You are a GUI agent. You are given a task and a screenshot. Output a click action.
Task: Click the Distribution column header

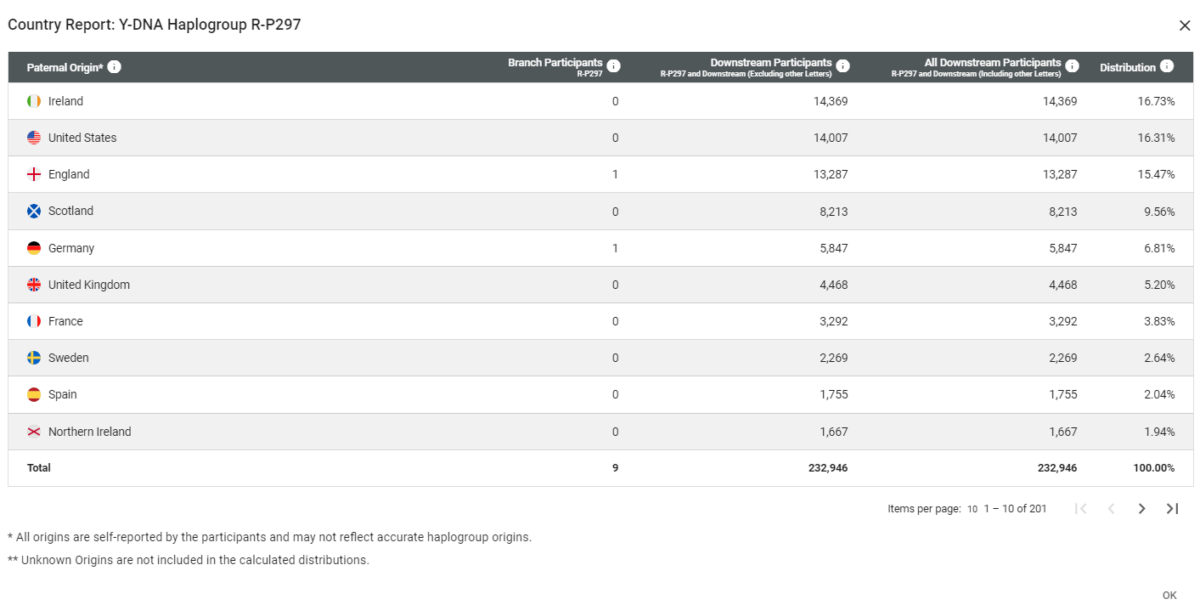click(1130, 67)
